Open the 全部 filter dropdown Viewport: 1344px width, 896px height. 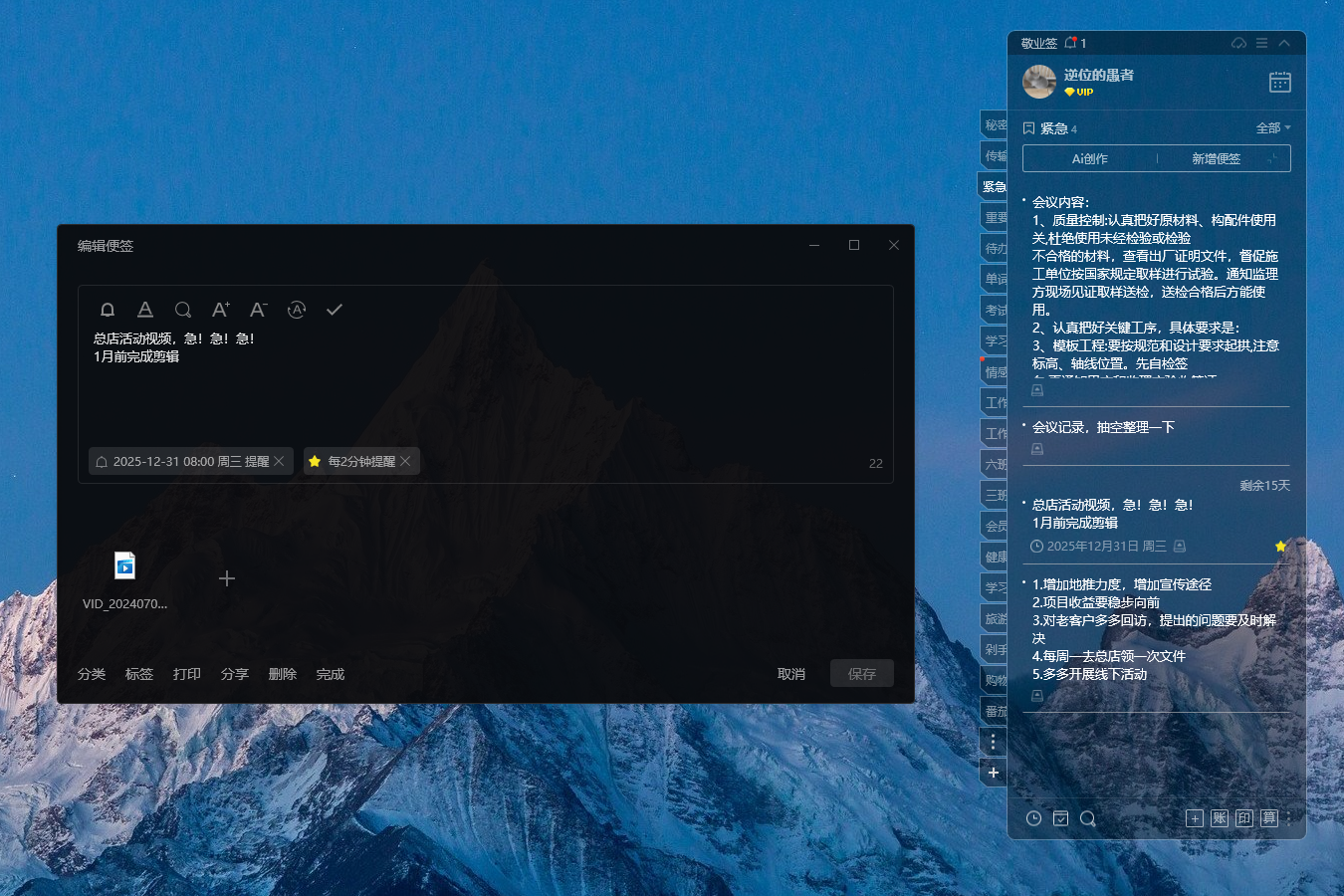pyautogui.click(x=1273, y=127)
